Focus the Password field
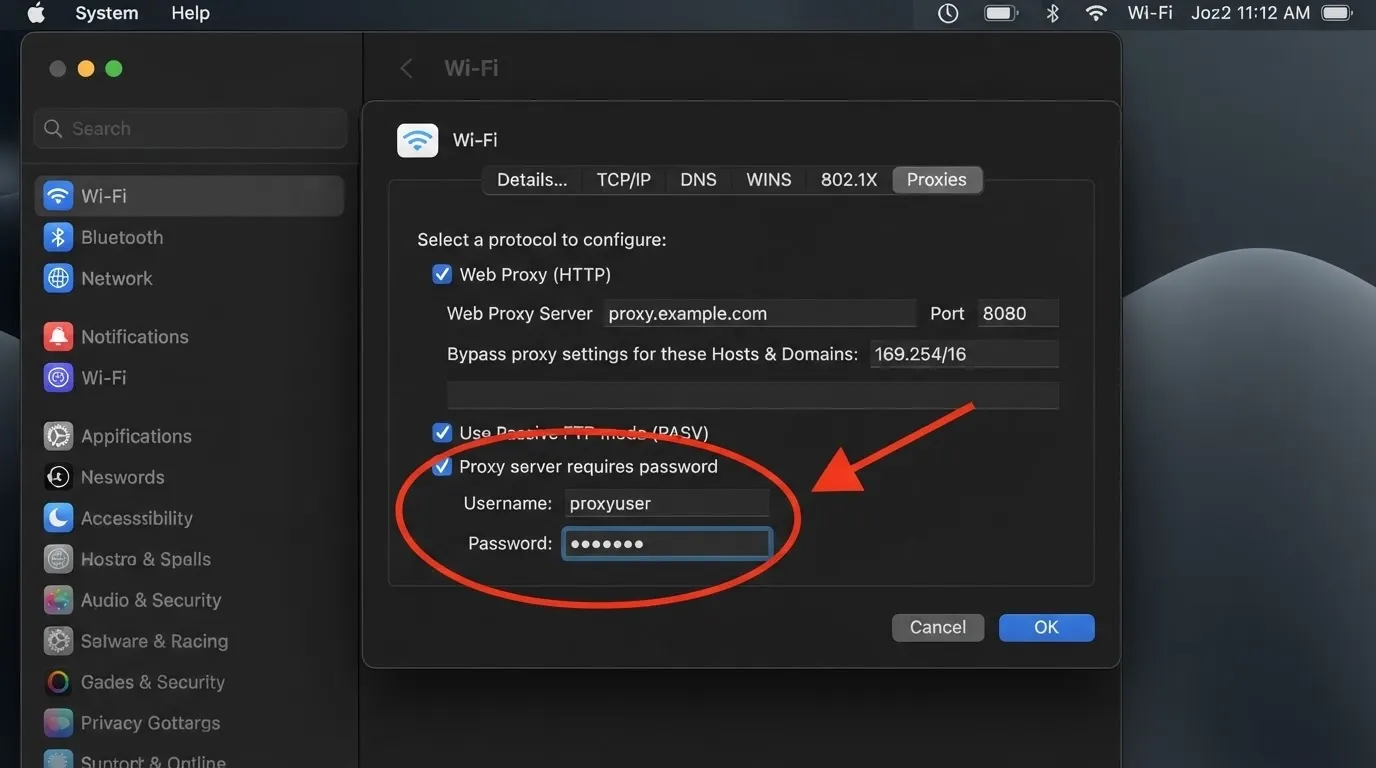Screen dimensions: 1376x768 (x=667, y=543)
